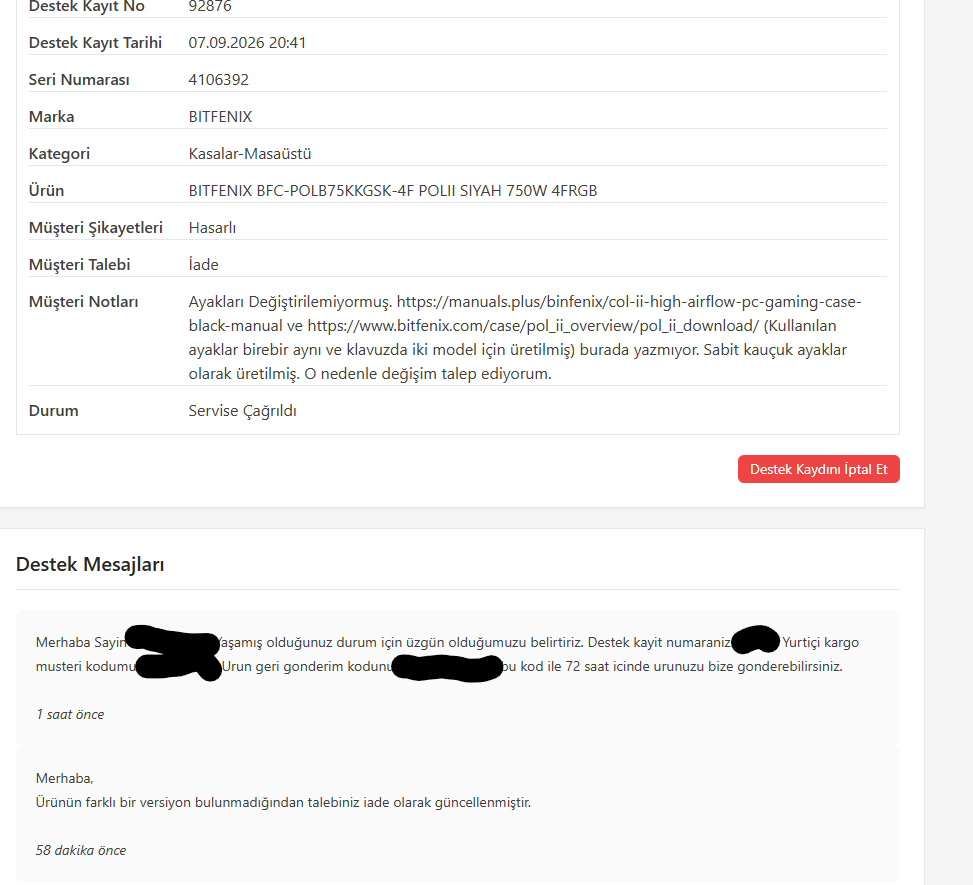Click the status value Servise Çağrıldı

[243, 411]
